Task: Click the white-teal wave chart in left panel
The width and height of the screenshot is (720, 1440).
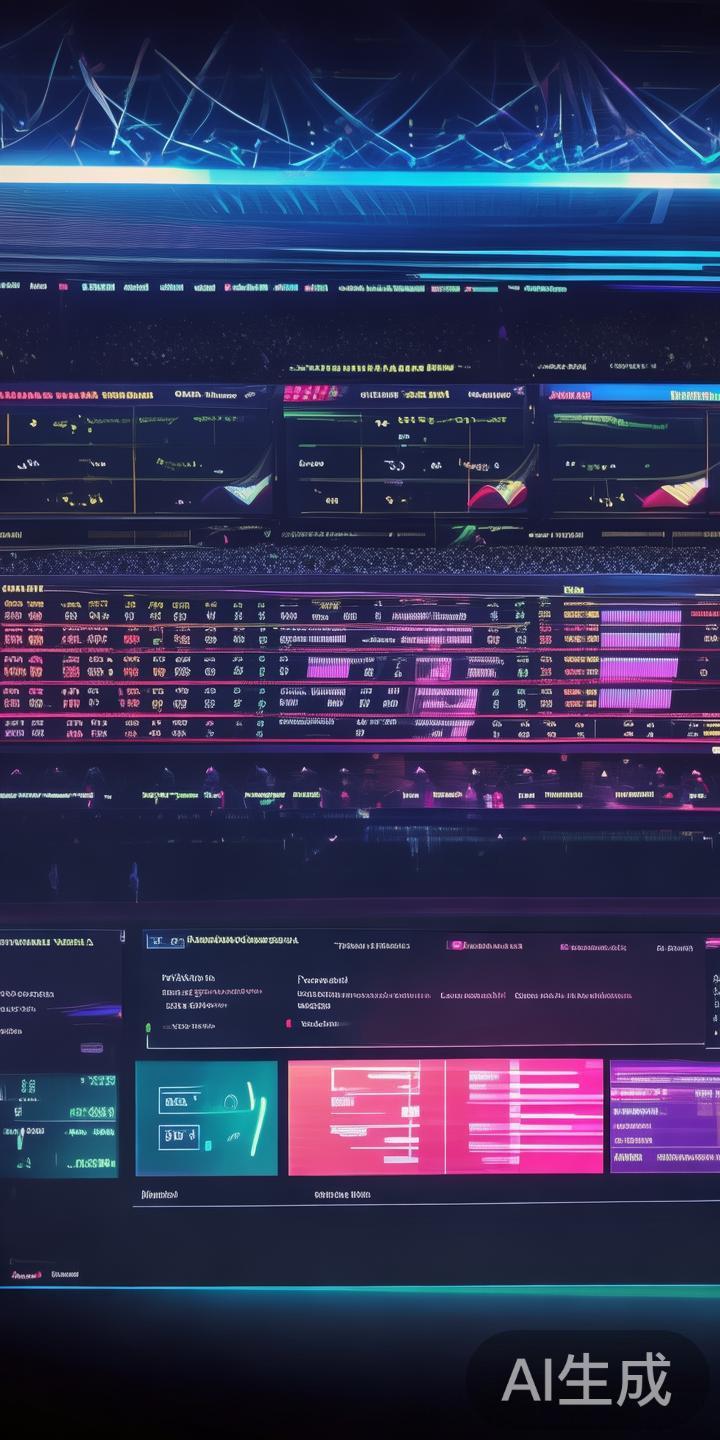Action: 245,488
